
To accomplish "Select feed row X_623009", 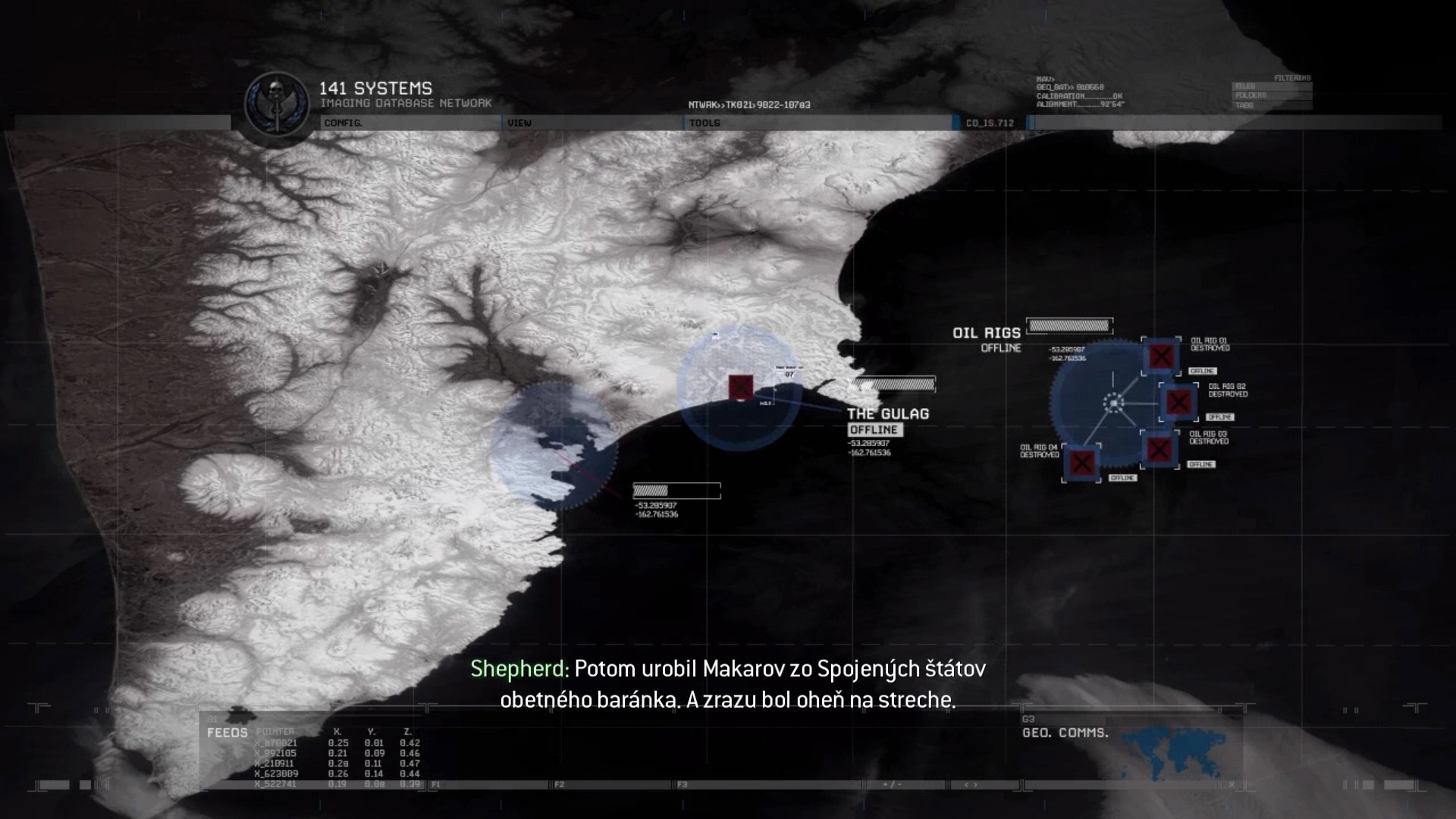I will pos(337,773).
